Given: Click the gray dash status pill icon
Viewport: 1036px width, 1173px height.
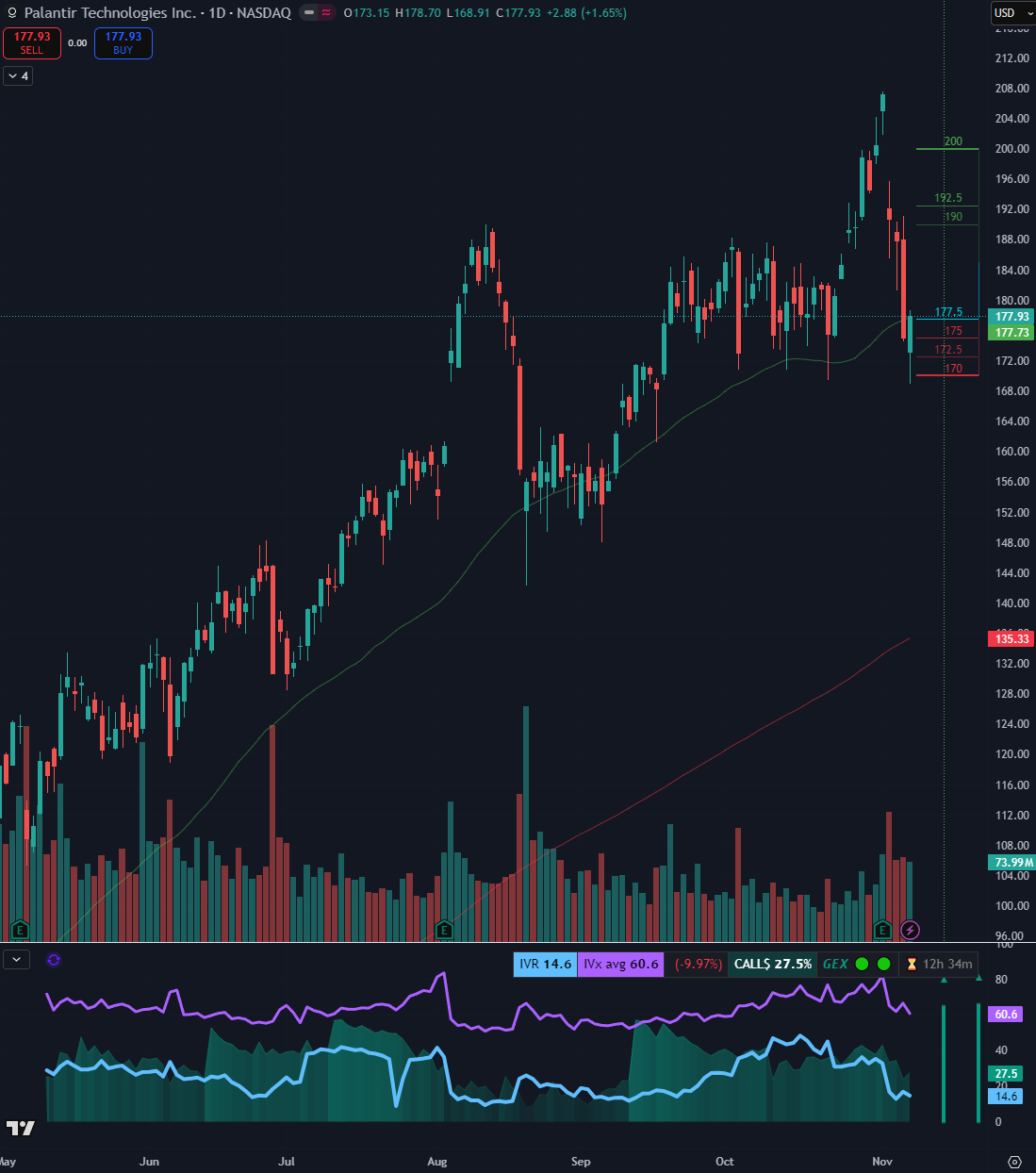Looking at the screenshot, I should tap(309, 13).
